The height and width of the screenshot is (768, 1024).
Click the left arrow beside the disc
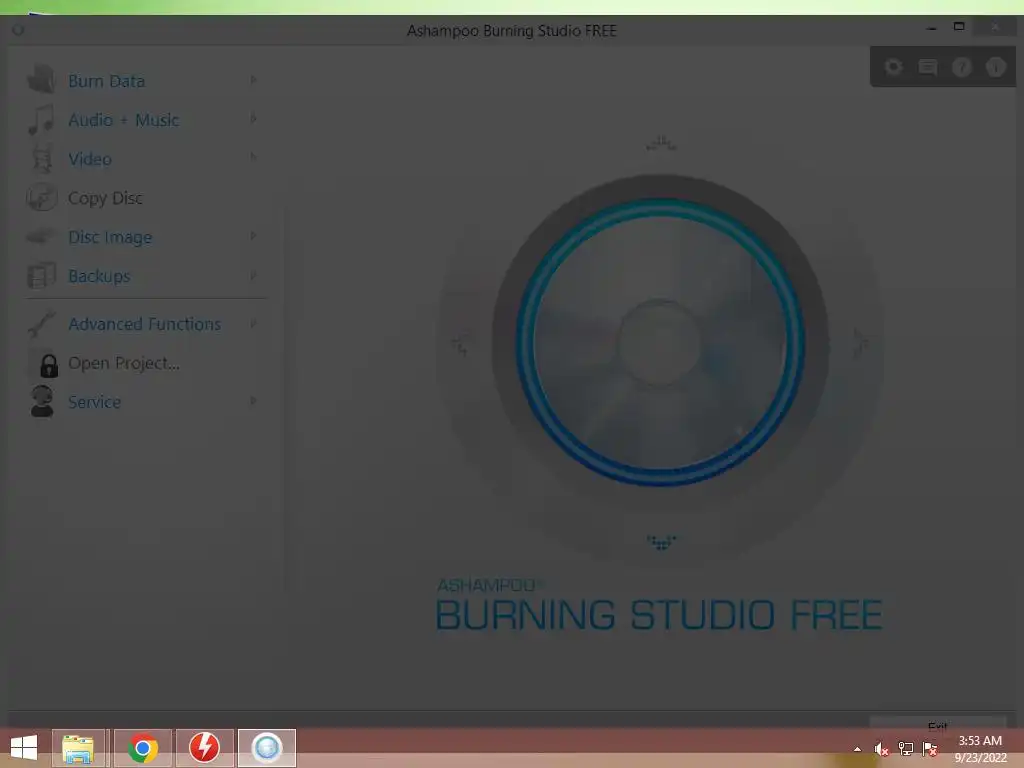coord(460,344)
